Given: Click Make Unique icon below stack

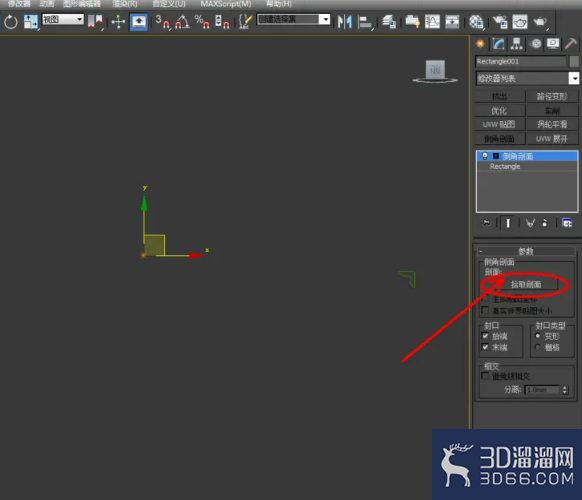Looking at the screenshot, I should 530,223.
